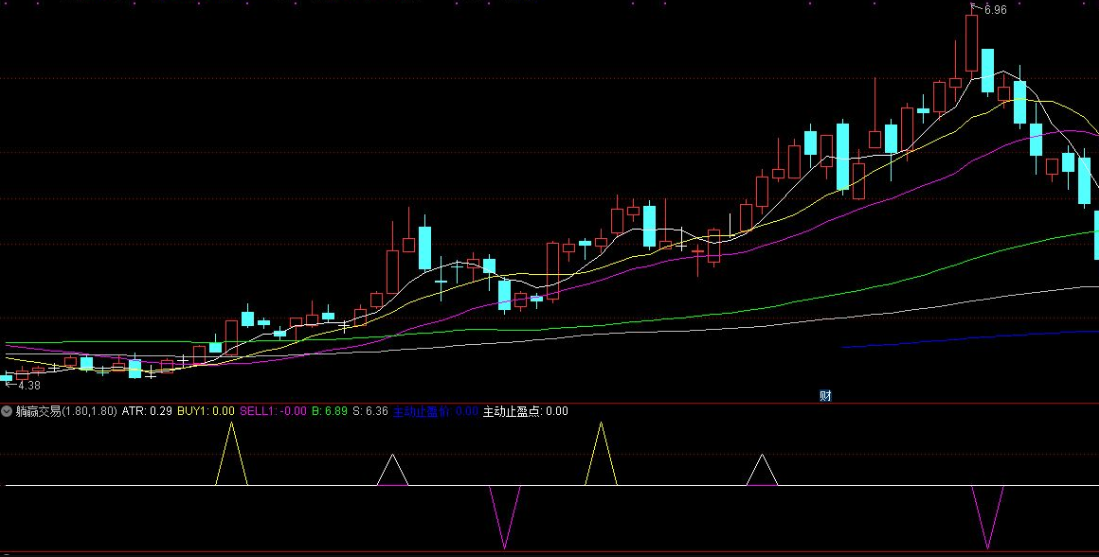Click the 6.96 high price label
The height and width of the screenshot is (557, 1099).
click(995, 10)
